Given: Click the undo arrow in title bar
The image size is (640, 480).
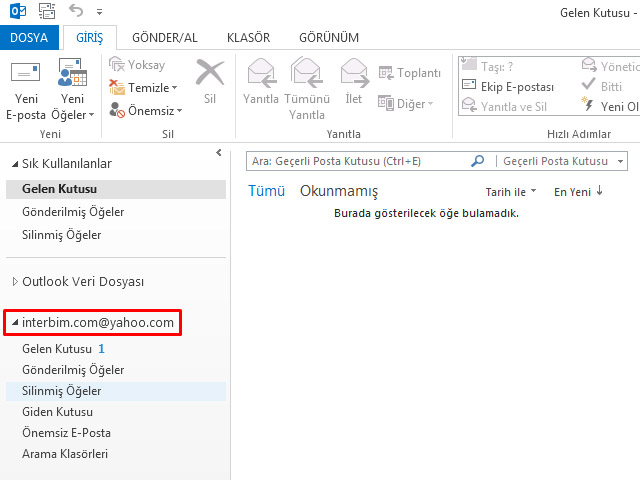Looking at the screenshot, I should [x=78, y=12].
